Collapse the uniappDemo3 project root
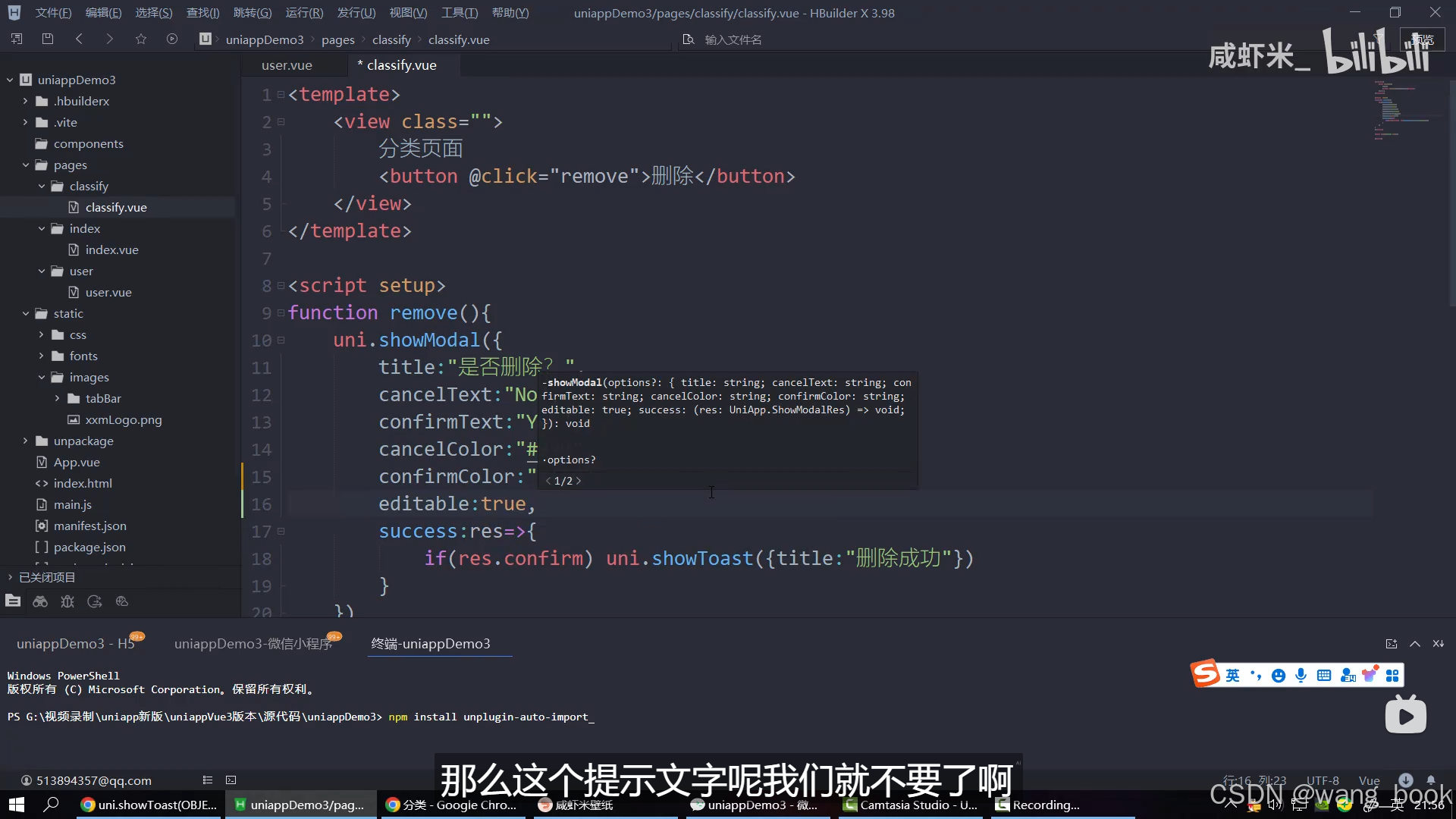The height and width of the screenshot is (819, 1456). (10, 80)
